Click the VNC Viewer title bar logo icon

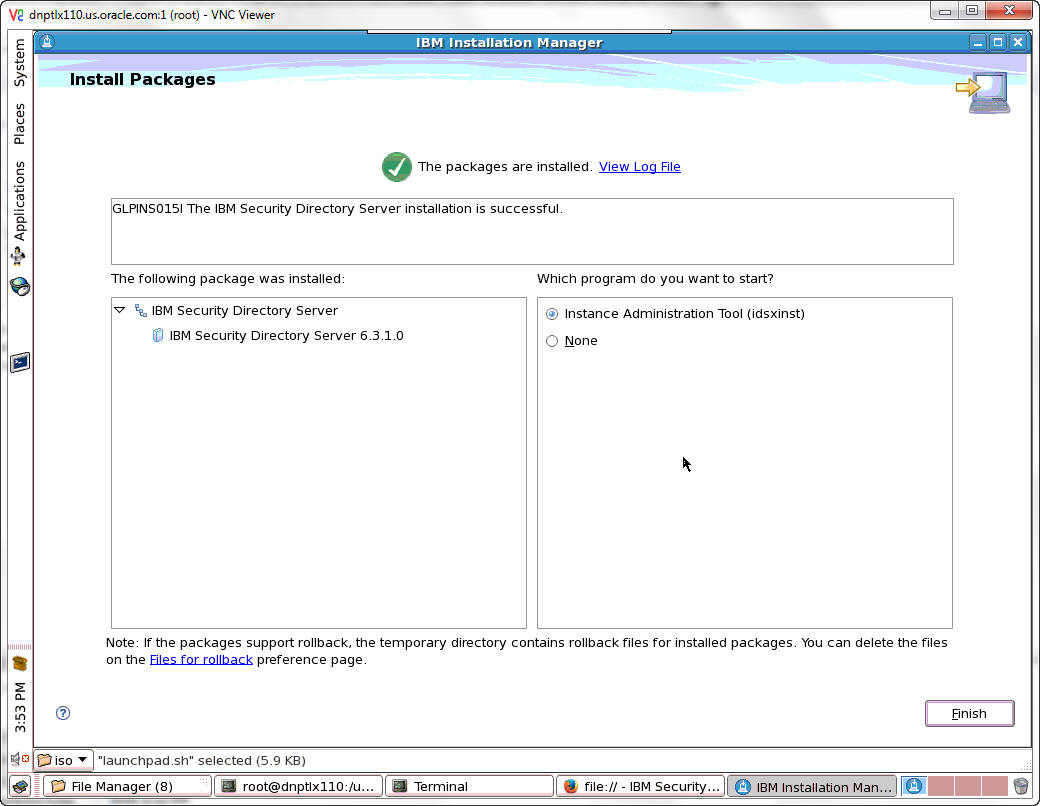coord(16,14)
